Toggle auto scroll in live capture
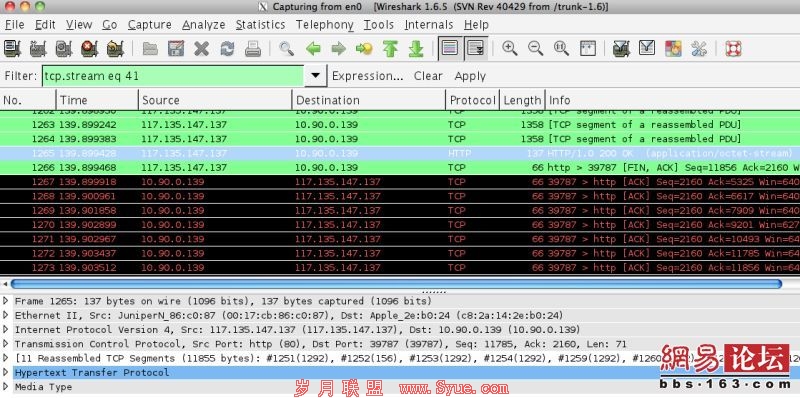 pyautogui.click(x=476, y=49)
